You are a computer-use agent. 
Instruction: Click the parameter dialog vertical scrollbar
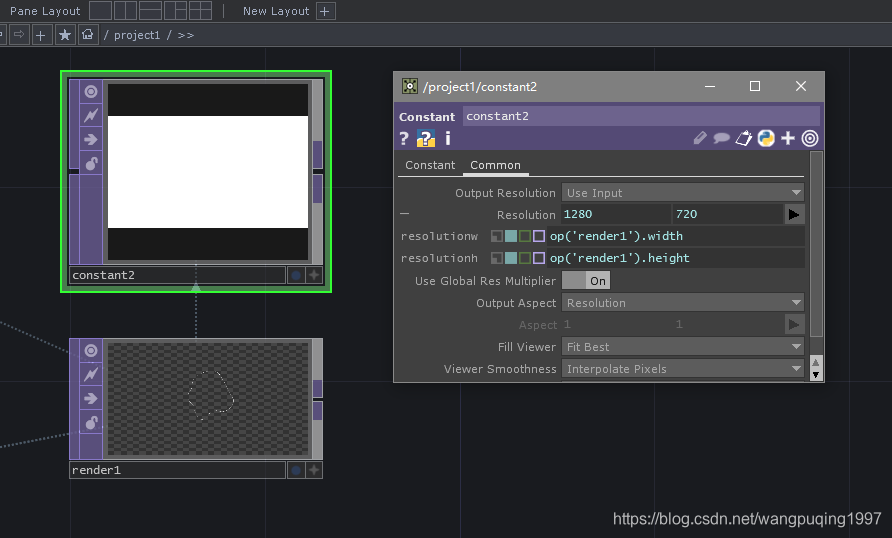click(x=816, y=245)
